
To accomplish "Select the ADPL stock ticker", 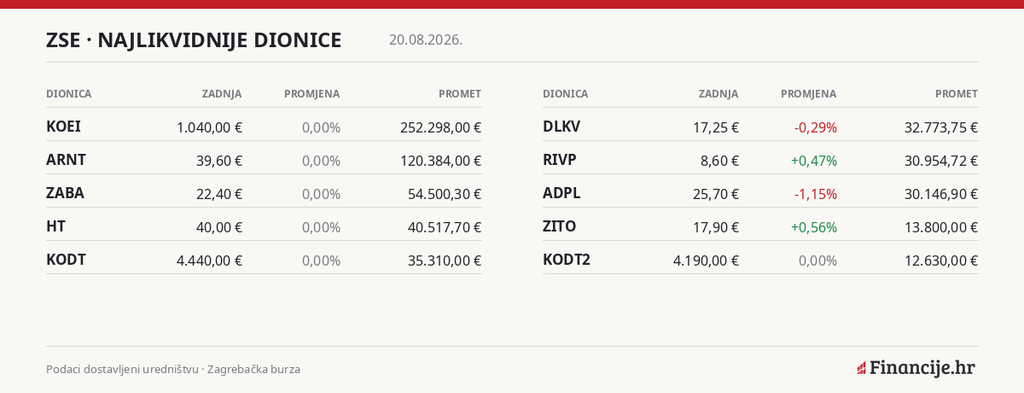I will [562, 193].
